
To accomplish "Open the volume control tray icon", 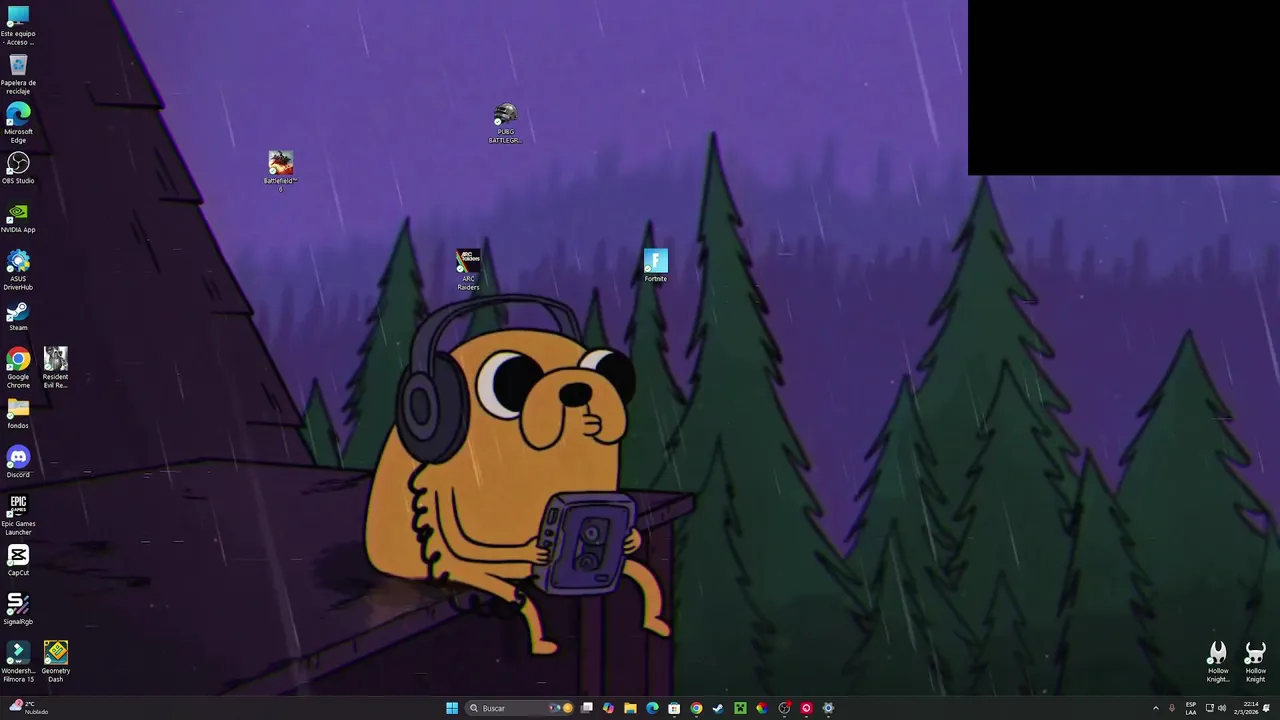I will 1222,708.
